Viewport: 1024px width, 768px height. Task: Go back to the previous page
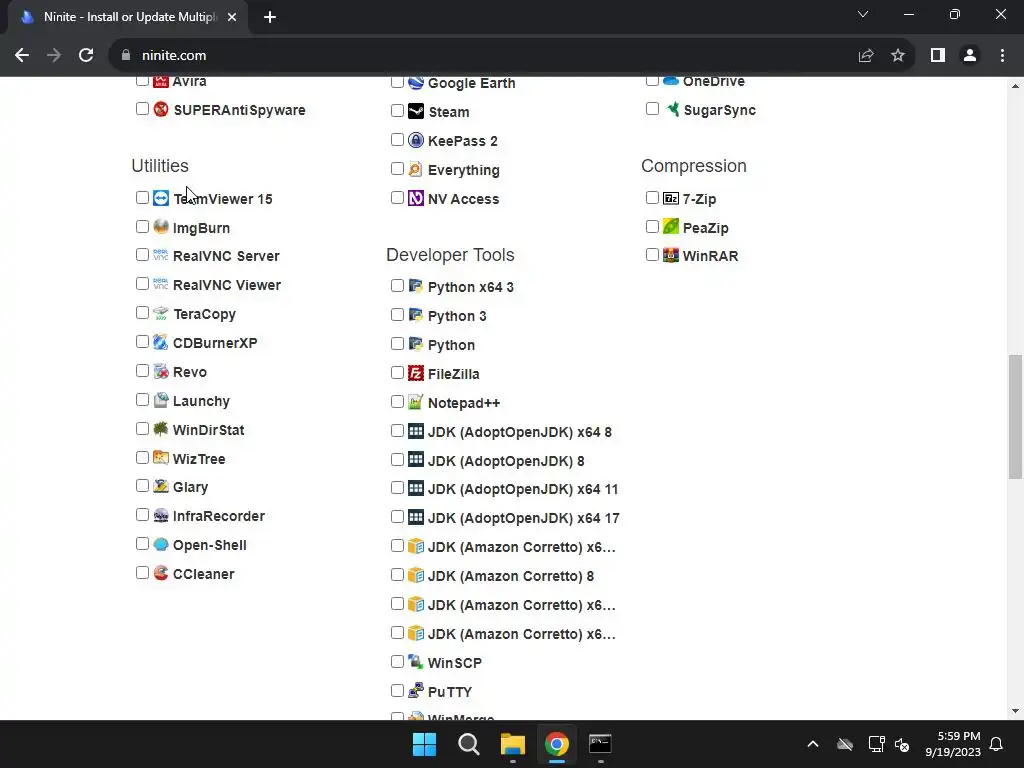(22, 56)
